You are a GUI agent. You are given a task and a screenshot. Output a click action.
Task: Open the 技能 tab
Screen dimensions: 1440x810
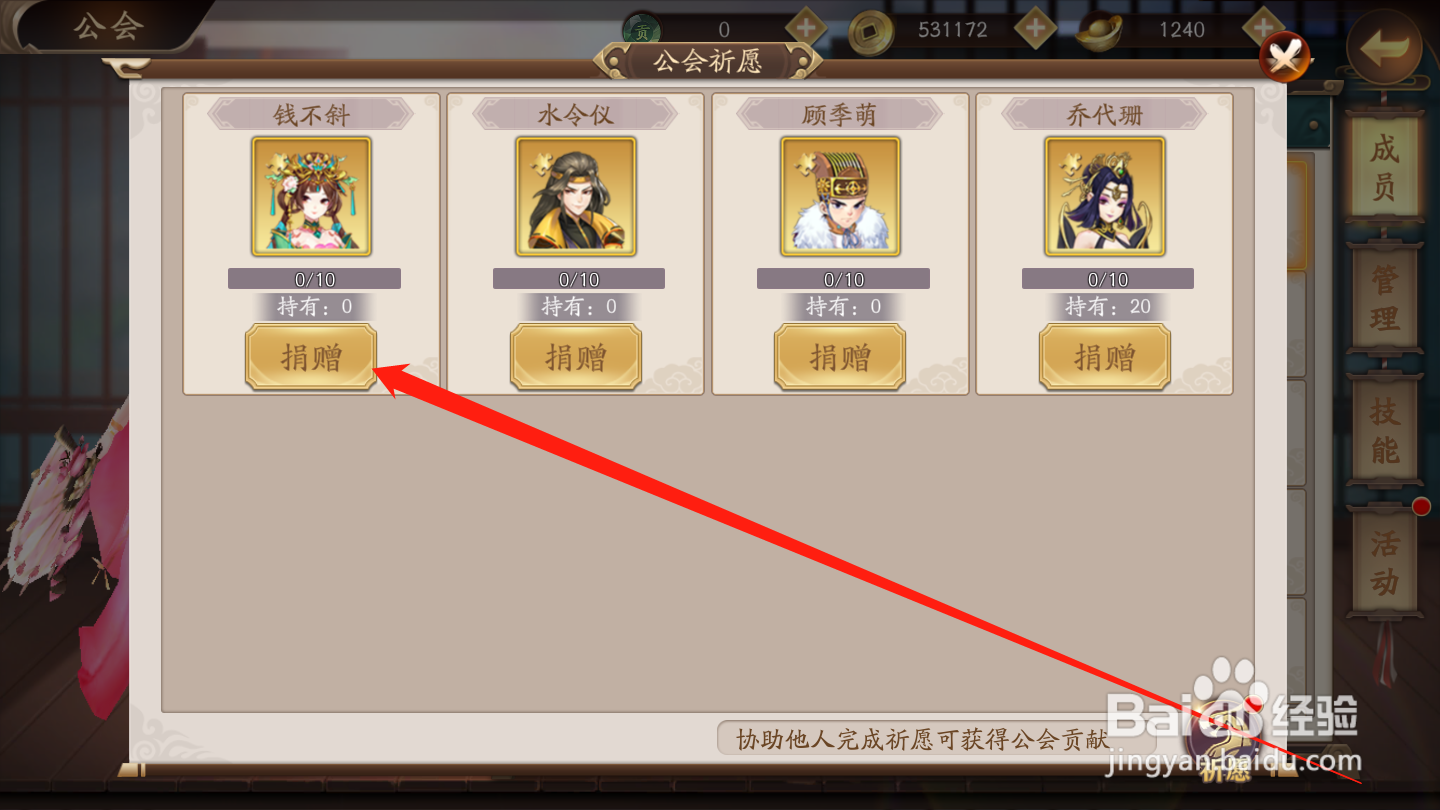click(1385, 430)
